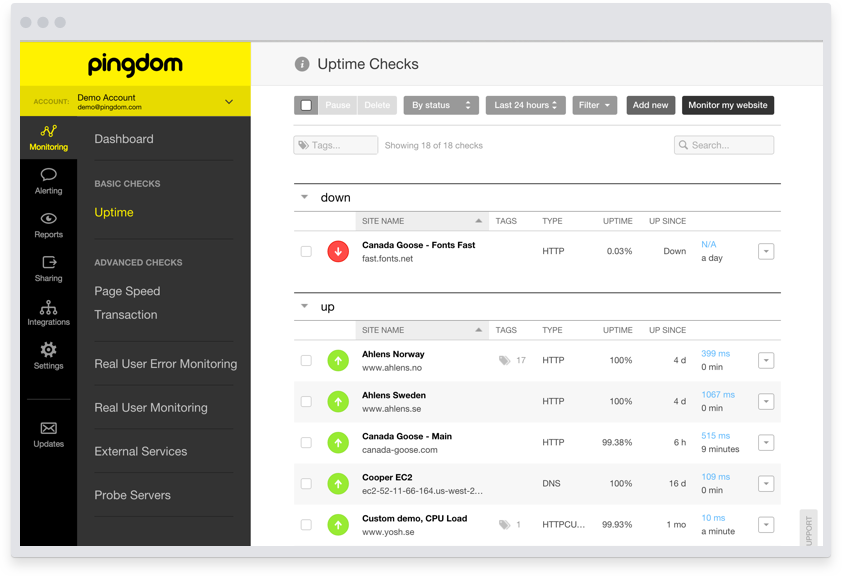842x576 pixels.
Task: Check the Ahlens Sweden row checkbox
Action: click(x=306, y=402)
